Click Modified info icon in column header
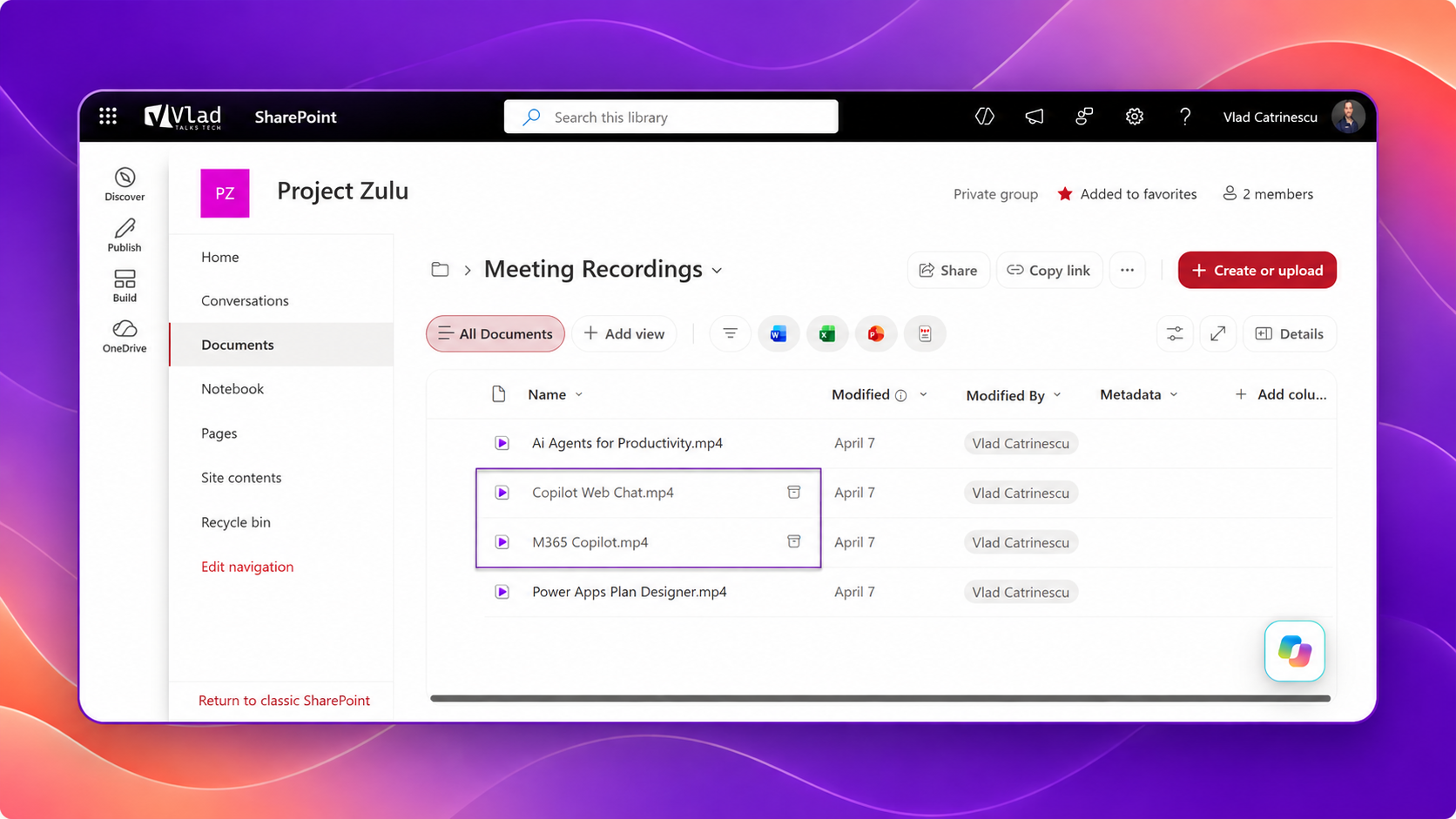 tap(901, 395)
